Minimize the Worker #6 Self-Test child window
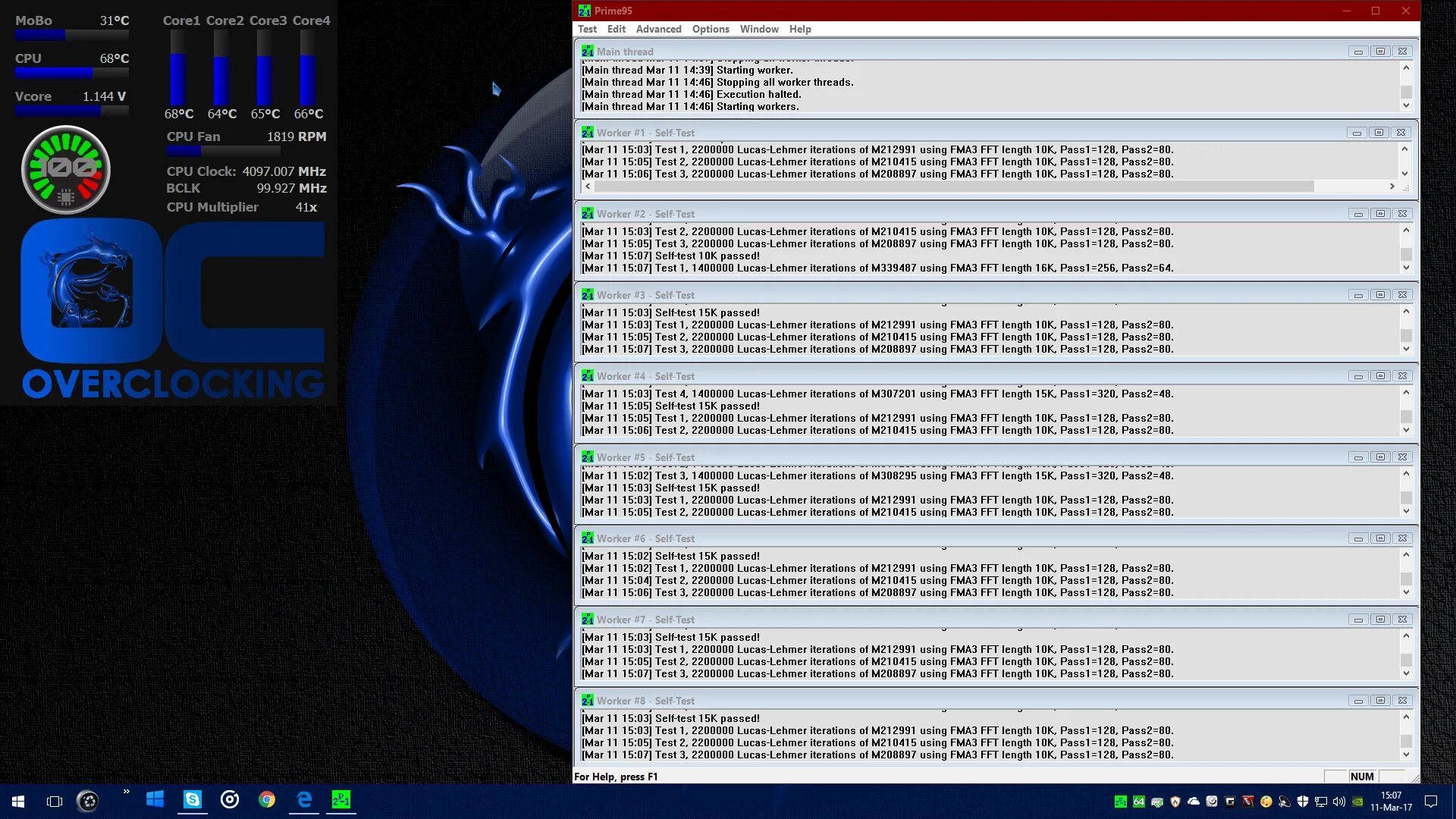 click(x=1358, y=538)
